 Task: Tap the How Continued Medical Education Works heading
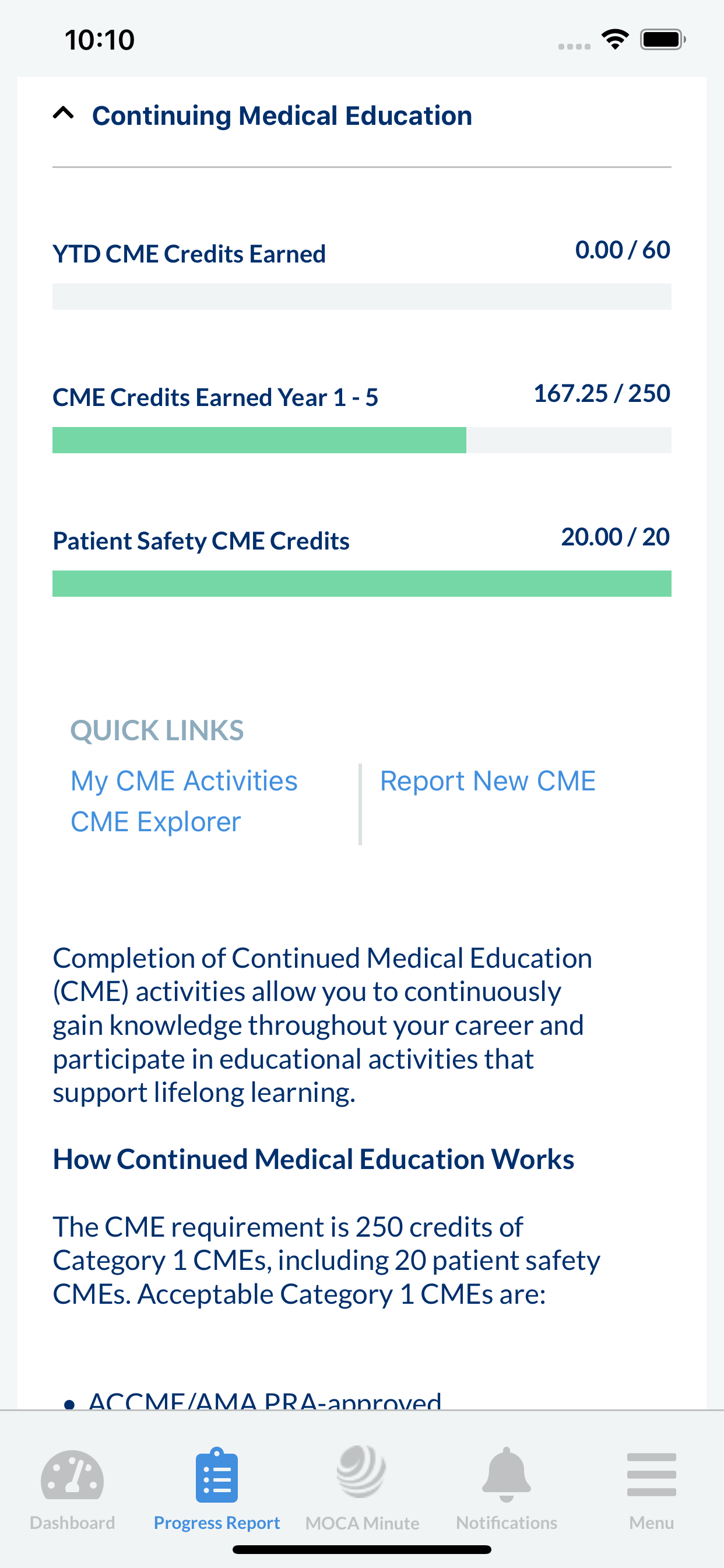(314, 1159)
